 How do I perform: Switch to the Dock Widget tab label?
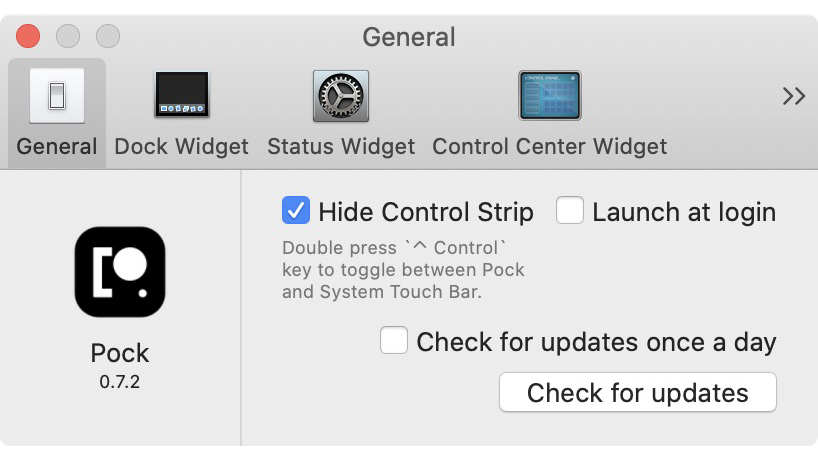coord(182,147)
